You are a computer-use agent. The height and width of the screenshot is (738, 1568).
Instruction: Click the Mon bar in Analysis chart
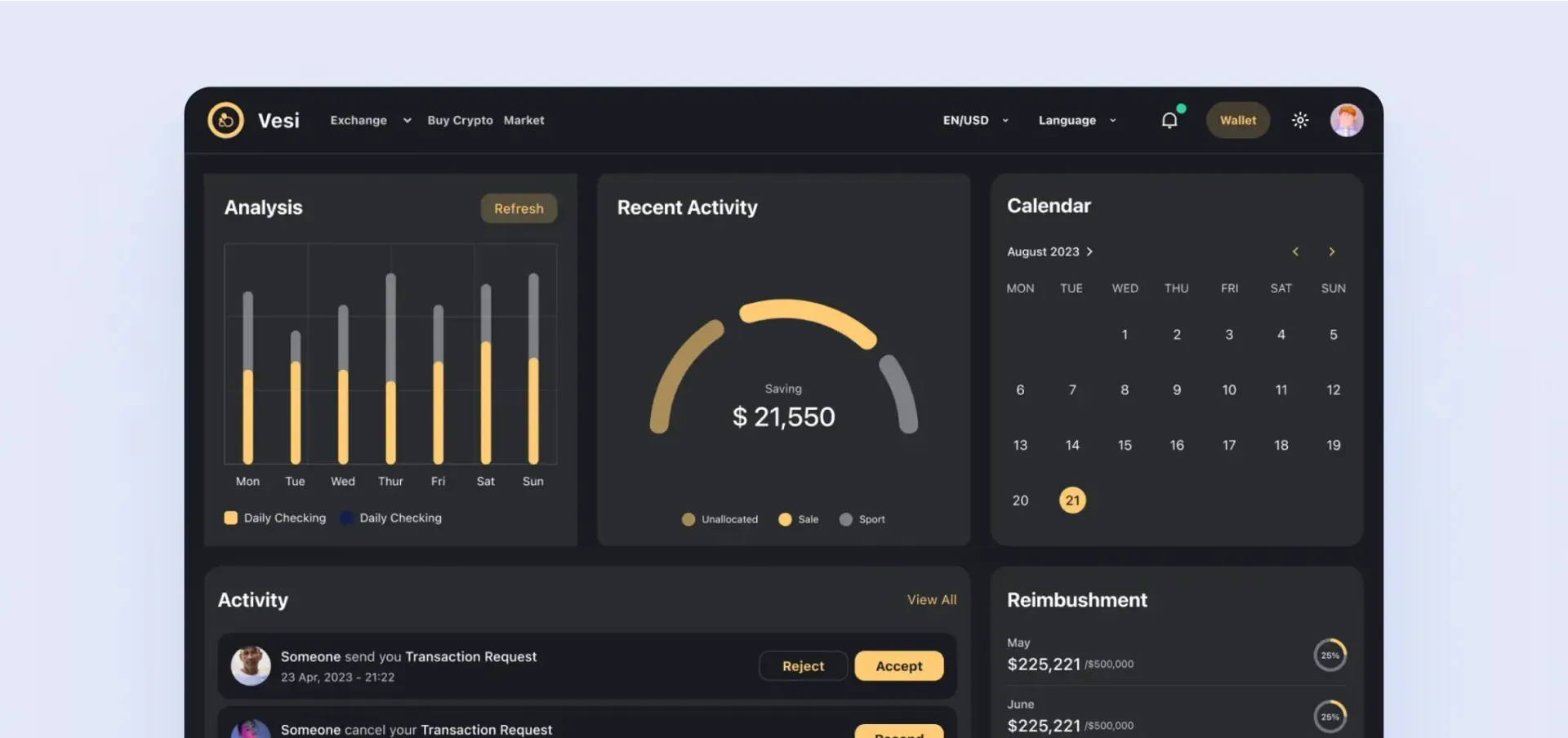click(247, 377)
